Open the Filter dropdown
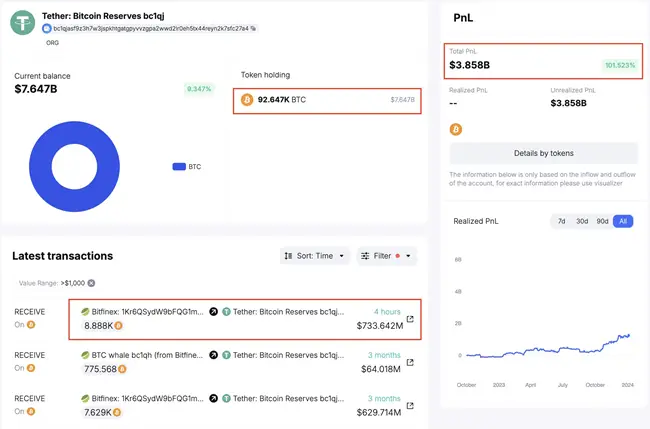Viewport: 650px width, 429px height. coord(386,256)
